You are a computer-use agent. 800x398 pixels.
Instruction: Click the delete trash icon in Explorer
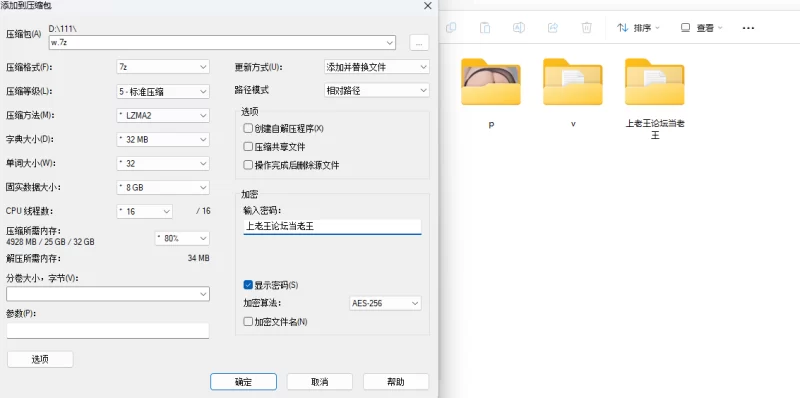(x=587, y=28)
